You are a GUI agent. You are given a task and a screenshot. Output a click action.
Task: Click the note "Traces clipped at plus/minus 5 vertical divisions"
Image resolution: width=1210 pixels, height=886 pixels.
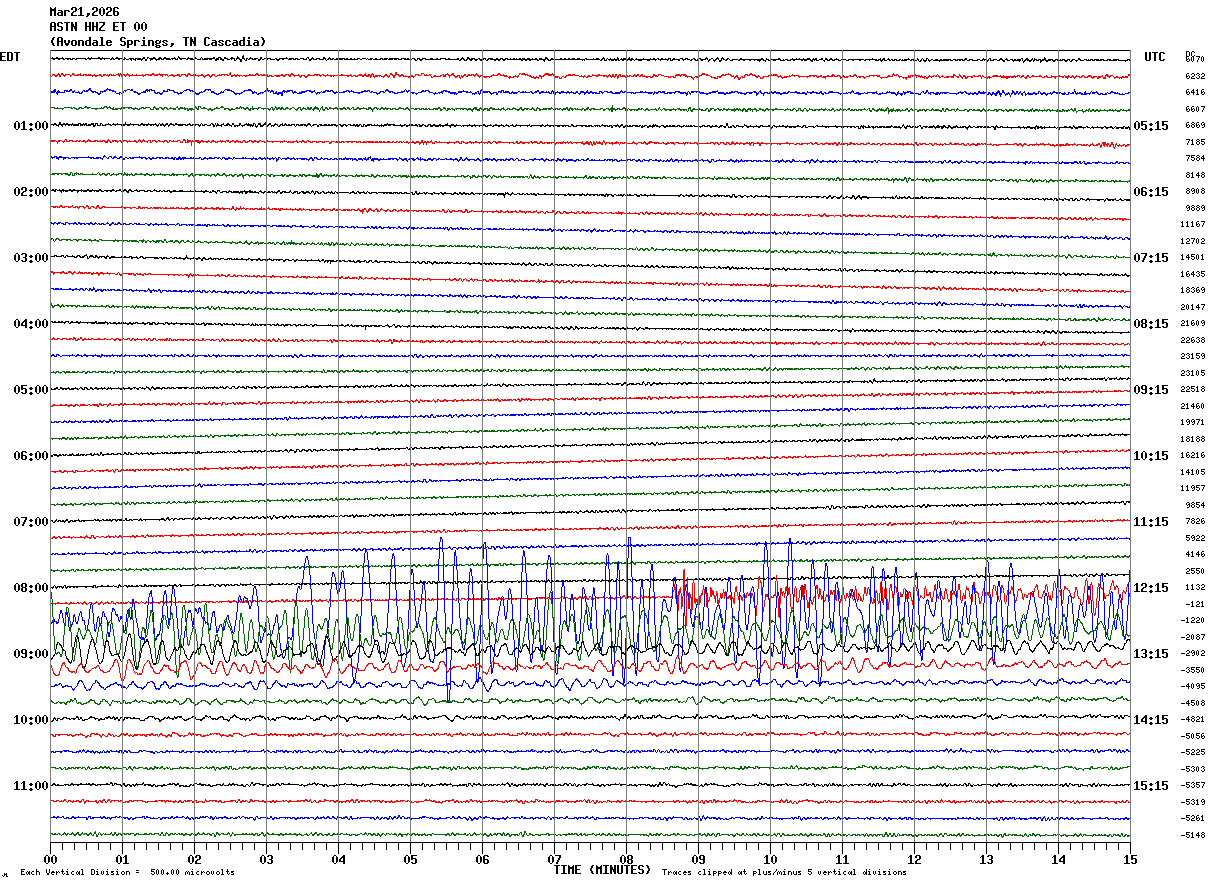click(x=784, y=873)
